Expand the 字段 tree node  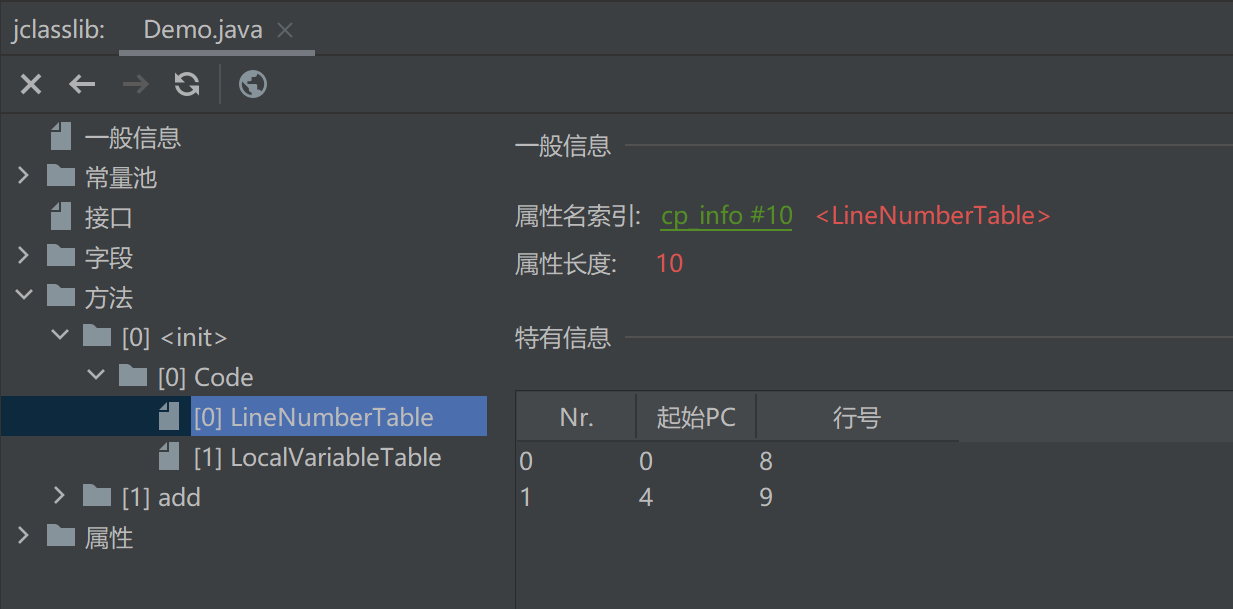tap(24, 257)
